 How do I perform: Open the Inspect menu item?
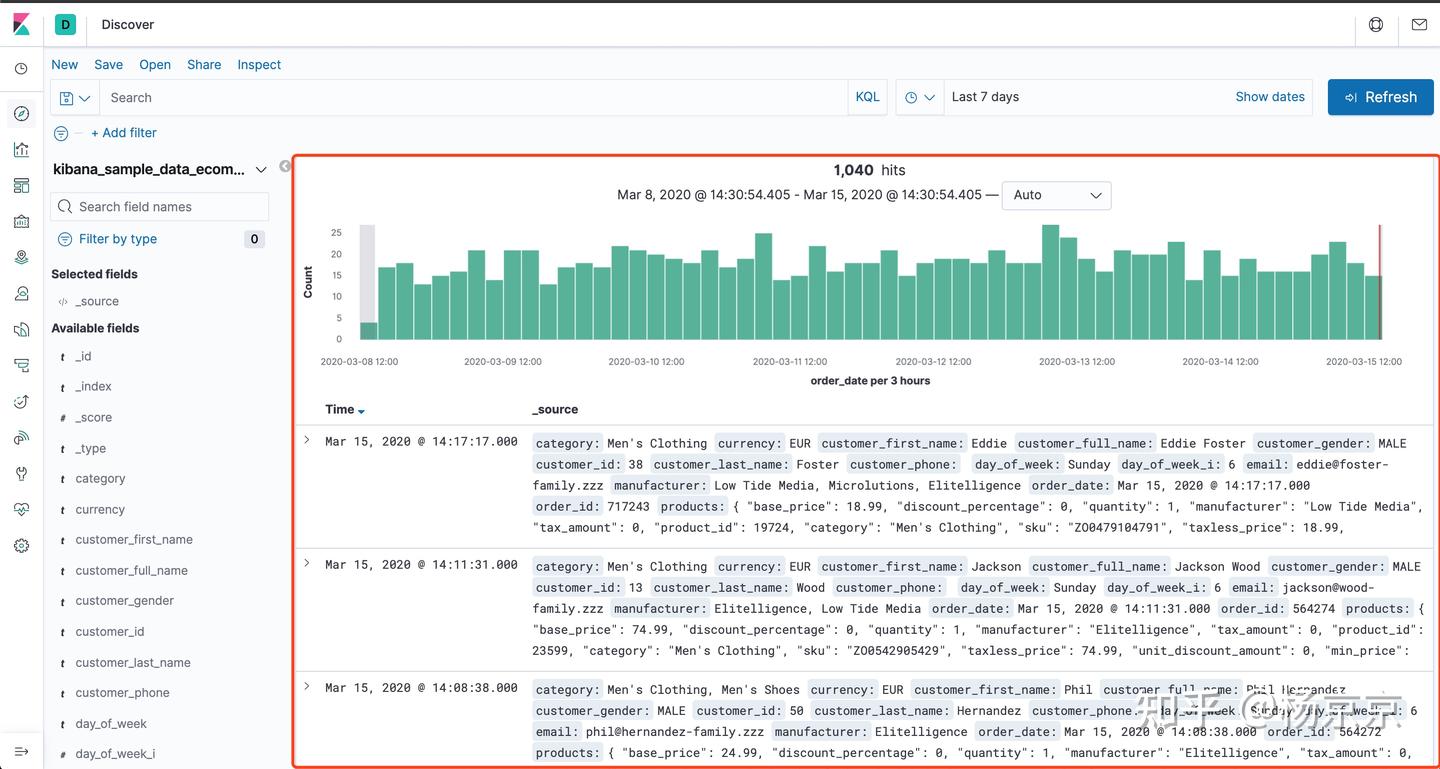click(259, 65)
